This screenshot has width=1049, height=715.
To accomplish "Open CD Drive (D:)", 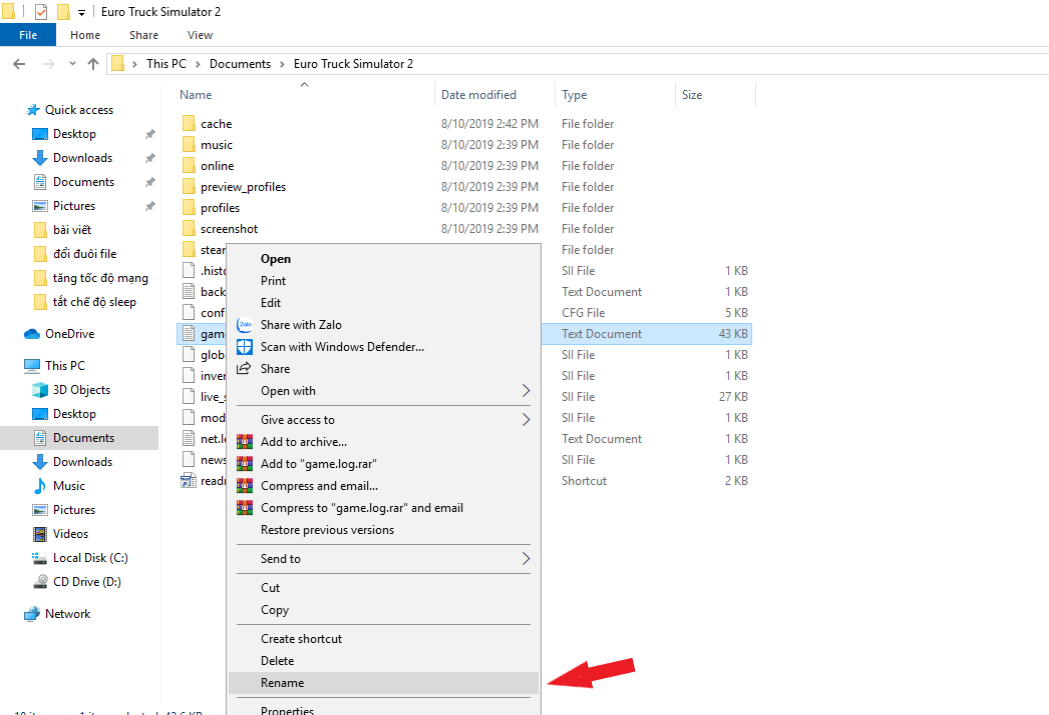I will (87, 582).
